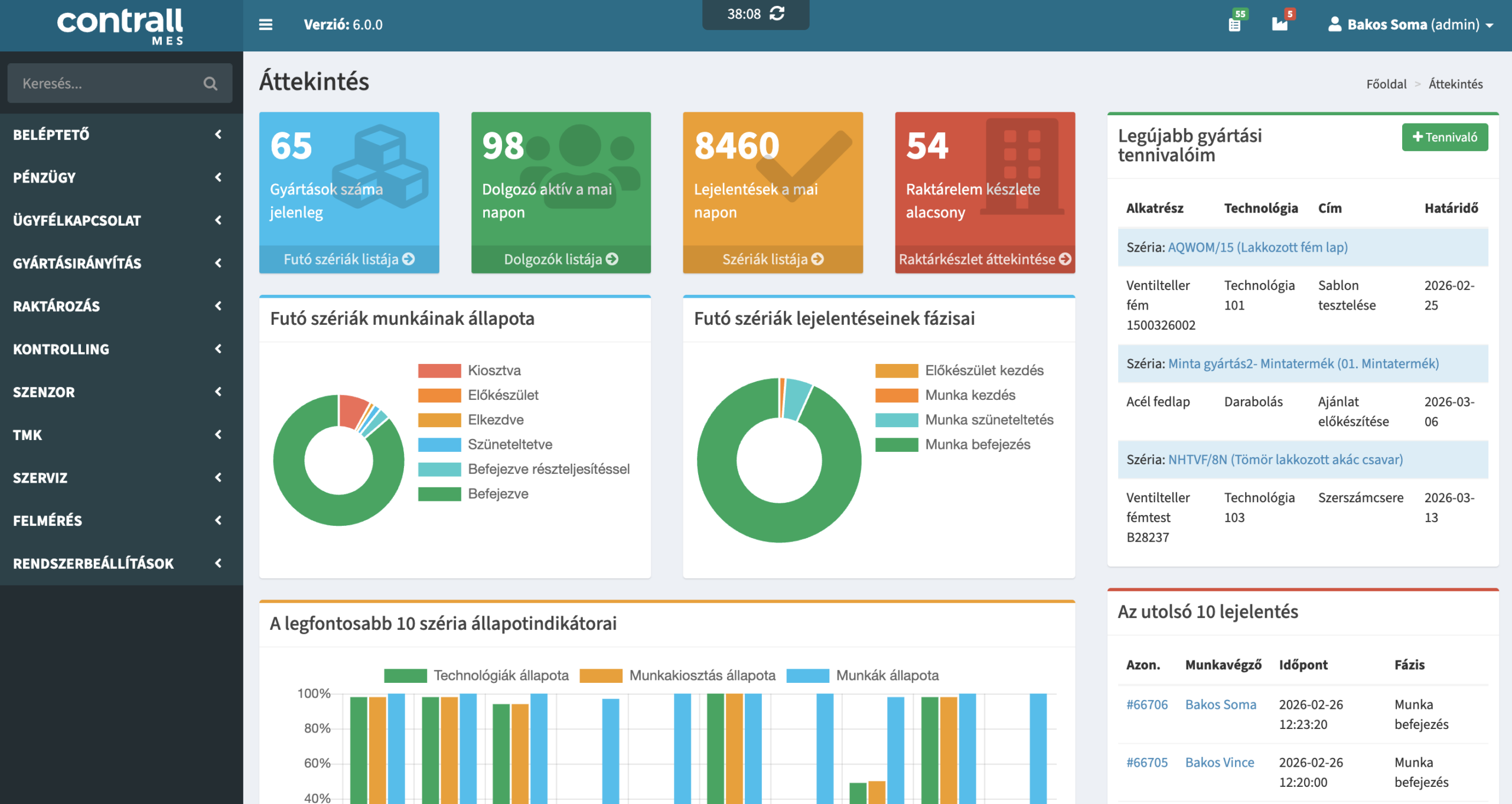This screenshot has width=1512, height=804.
Task: Toggle the Munka befejezés legend item
Action: point(977,444)
